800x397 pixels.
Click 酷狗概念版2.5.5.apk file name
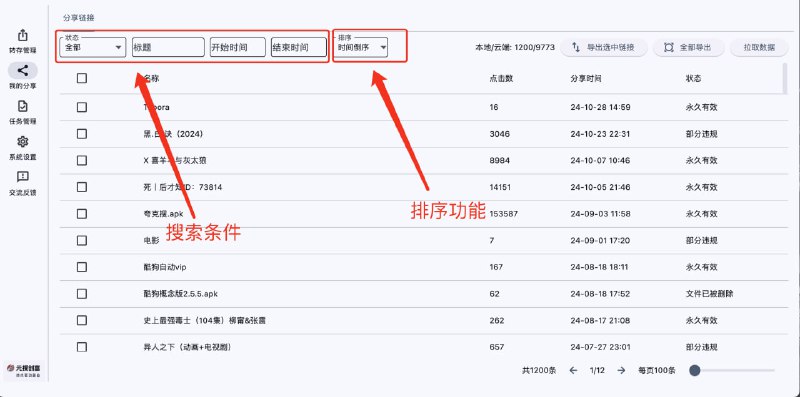tap(181, 293)
